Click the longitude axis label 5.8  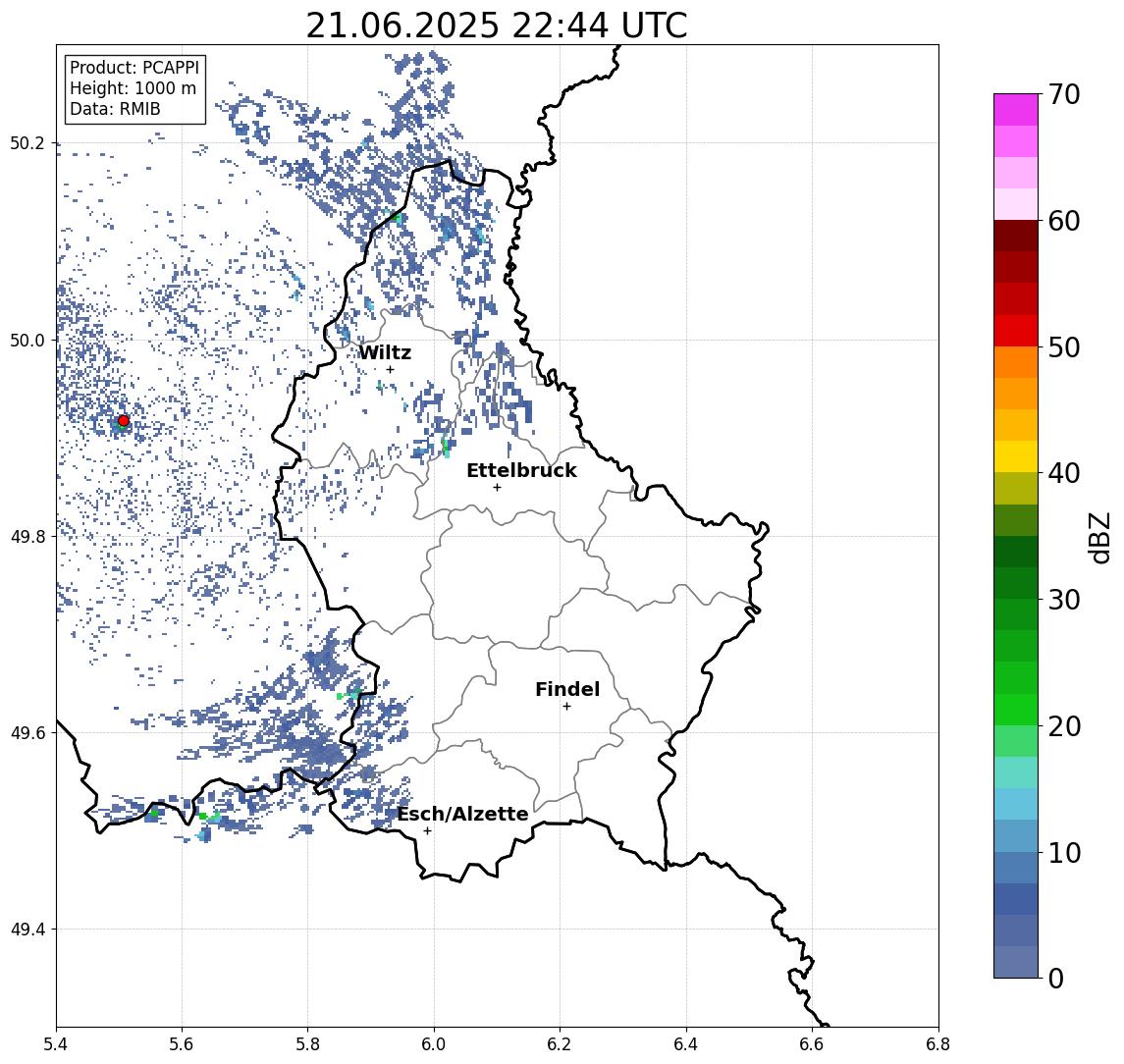(x=307, y=1044)
